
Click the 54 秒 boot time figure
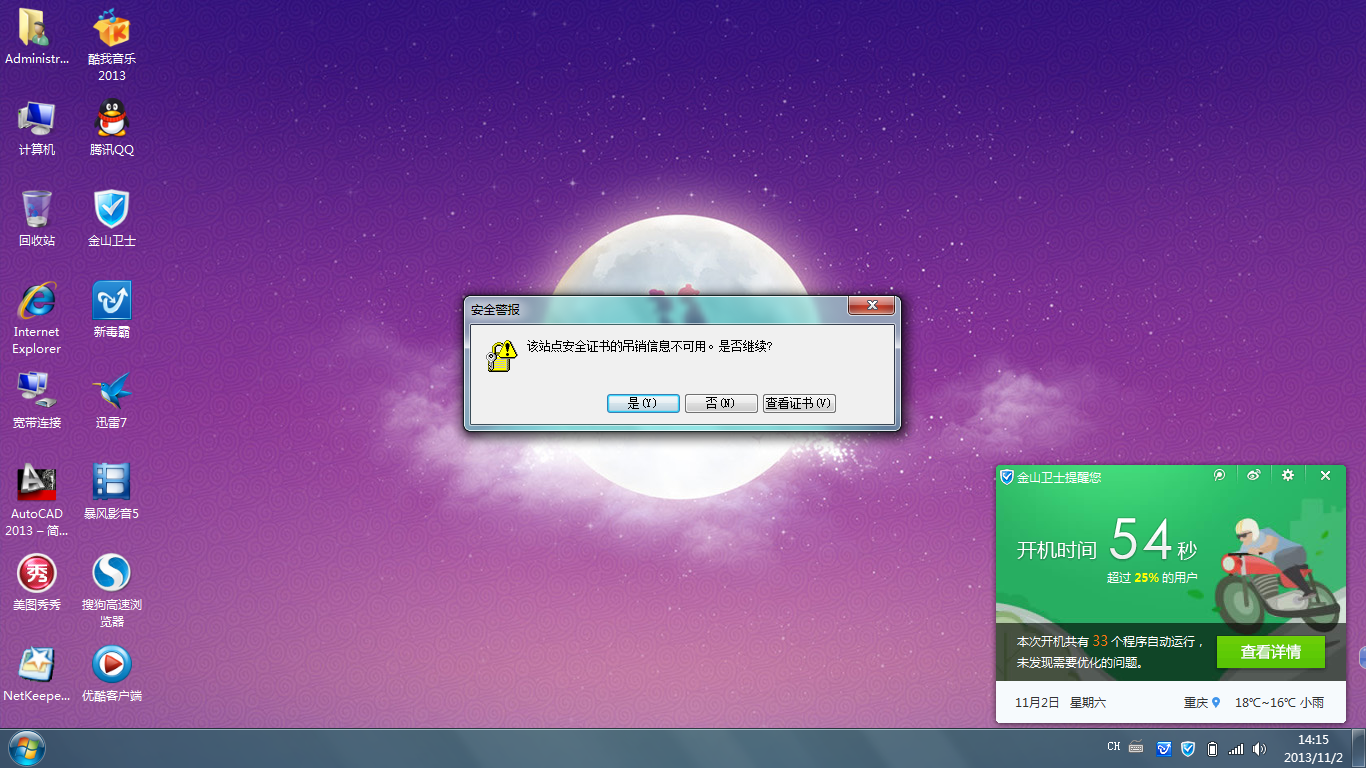pos(1153,541)
